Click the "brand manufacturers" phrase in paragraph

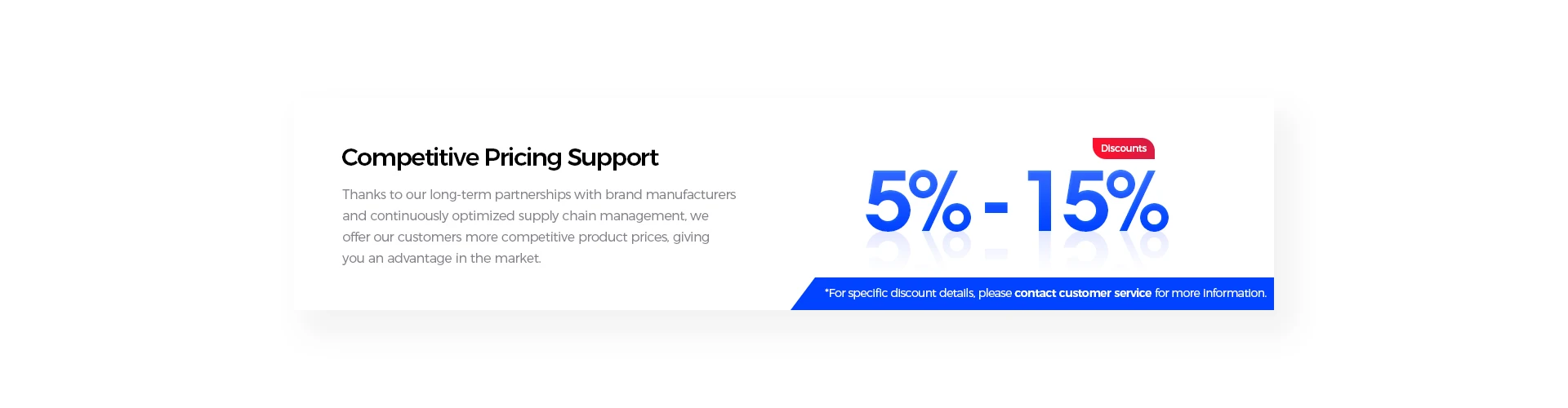point(670,194)
